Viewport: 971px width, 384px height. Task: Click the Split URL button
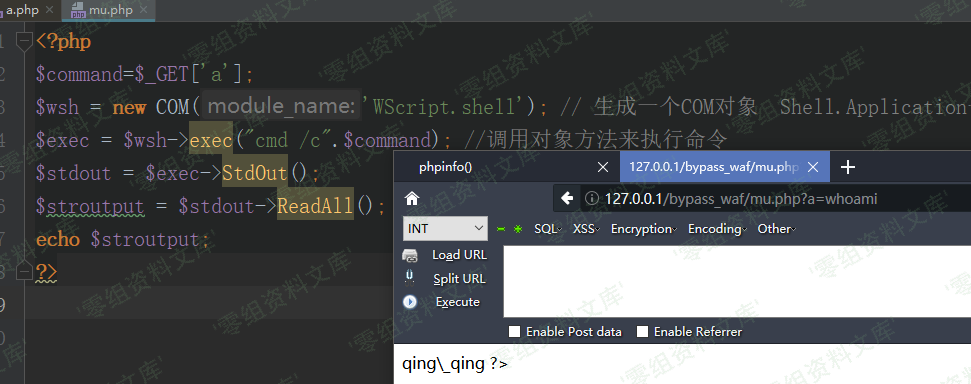coord(459,279)
